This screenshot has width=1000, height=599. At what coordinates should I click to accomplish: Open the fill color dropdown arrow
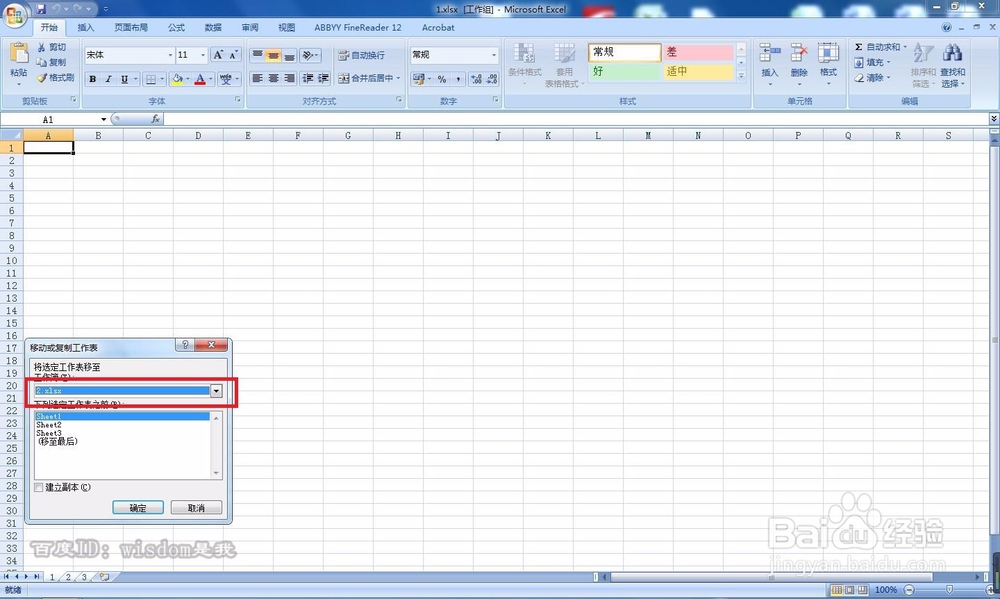[x=188, y=79]
